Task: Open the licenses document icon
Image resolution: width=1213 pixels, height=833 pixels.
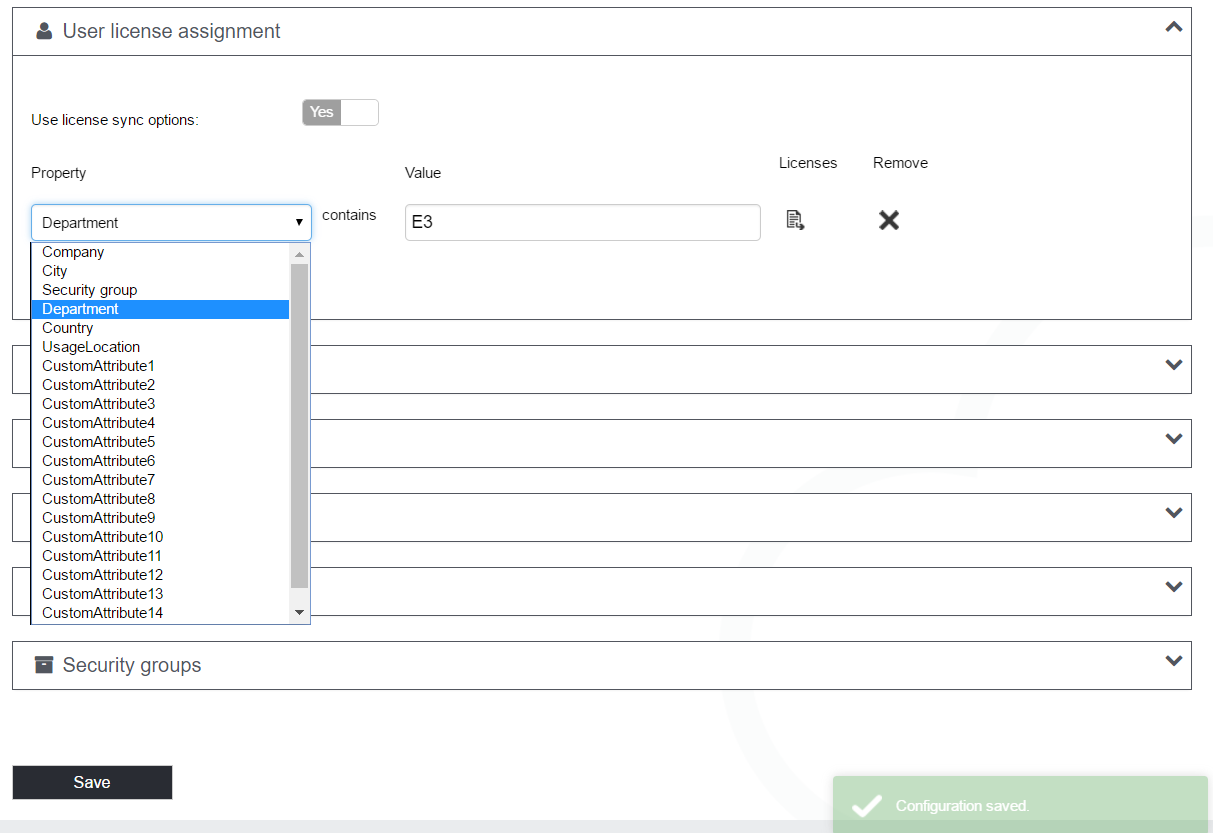Action: pyautogui.click(x=795, y=220)
